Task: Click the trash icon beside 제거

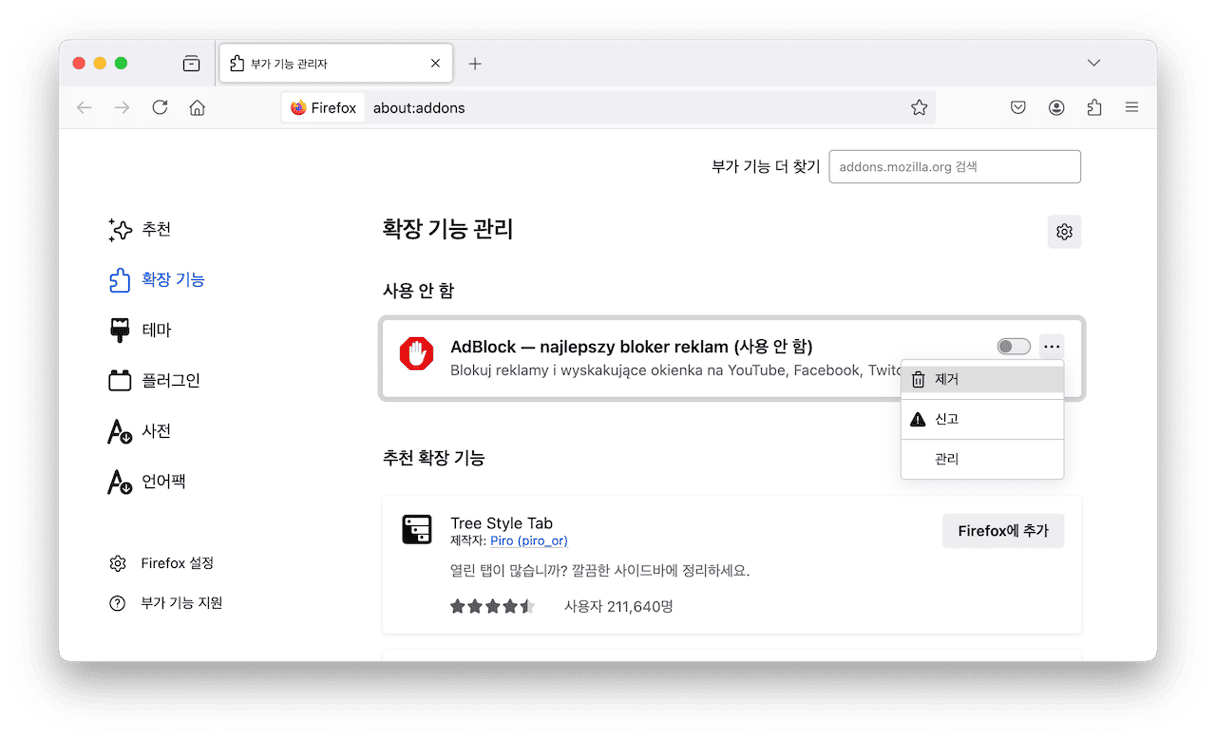Action: tap(918, 380)
